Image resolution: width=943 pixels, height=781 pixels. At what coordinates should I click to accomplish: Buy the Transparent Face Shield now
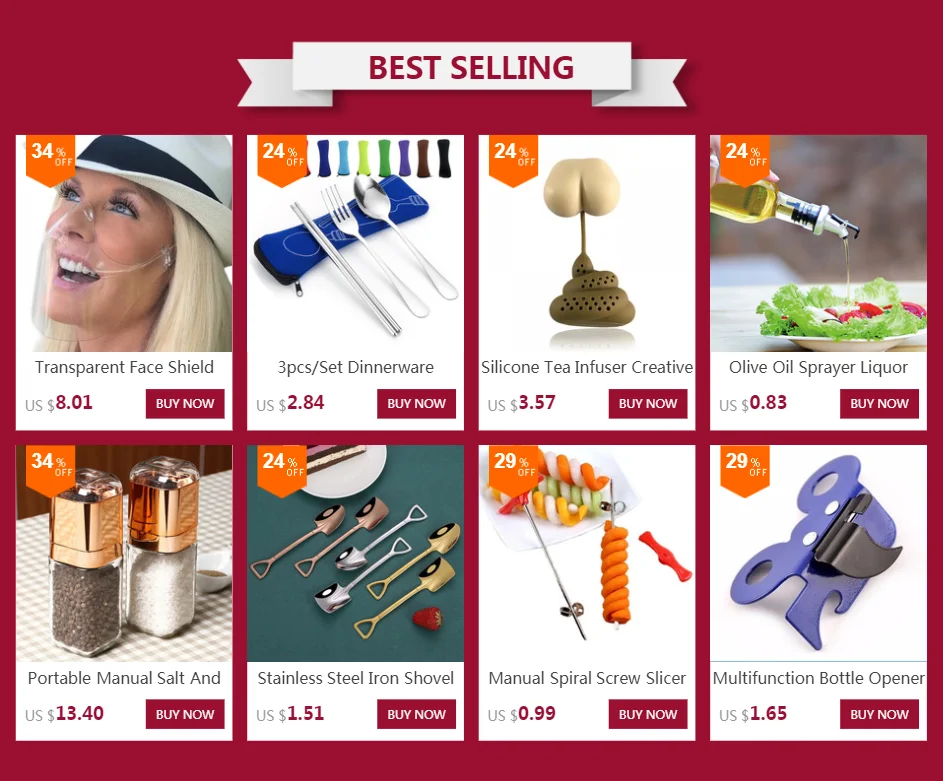185,403
